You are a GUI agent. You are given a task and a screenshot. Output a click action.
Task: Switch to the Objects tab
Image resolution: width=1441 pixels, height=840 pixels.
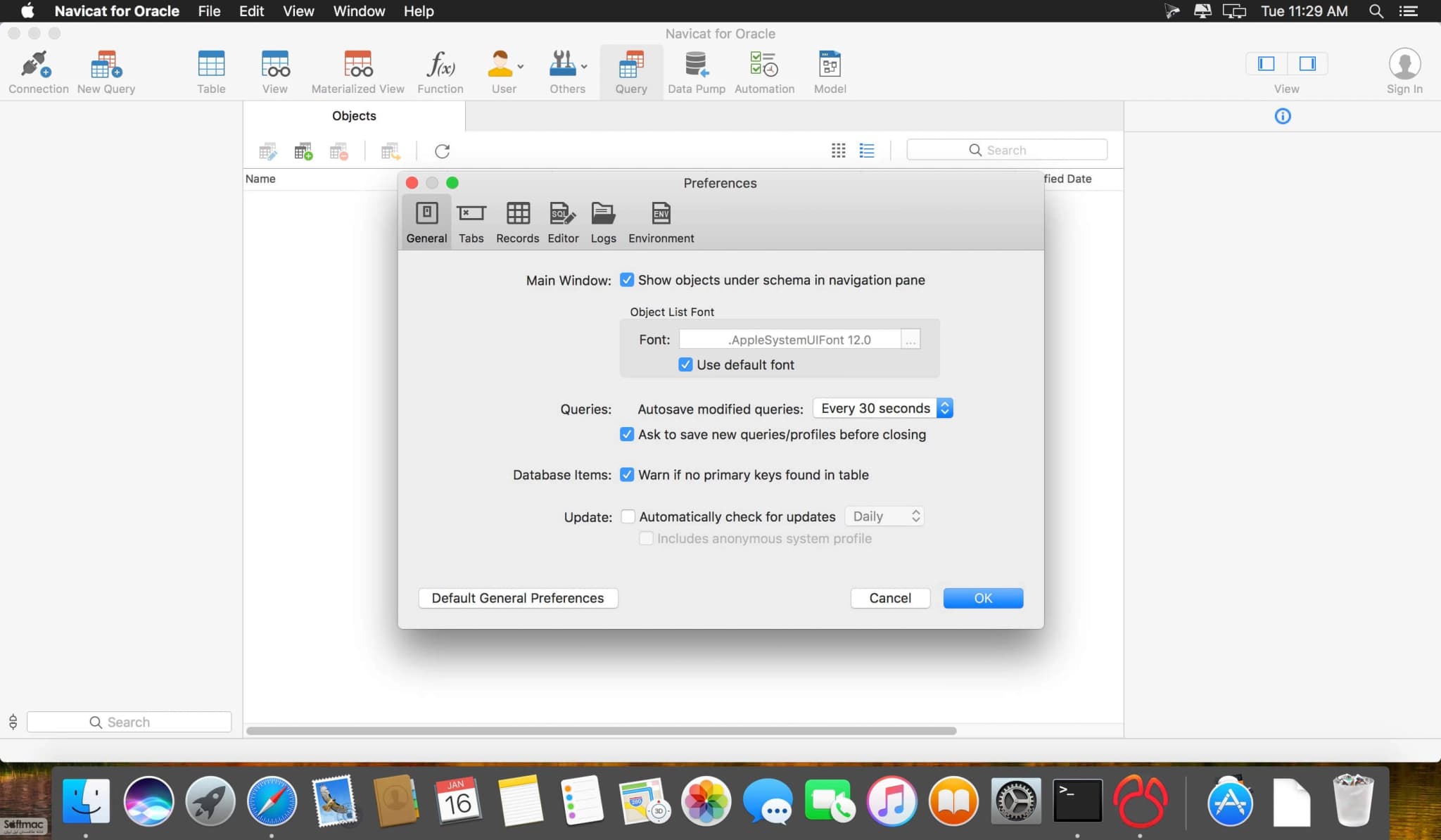point(354,116)
